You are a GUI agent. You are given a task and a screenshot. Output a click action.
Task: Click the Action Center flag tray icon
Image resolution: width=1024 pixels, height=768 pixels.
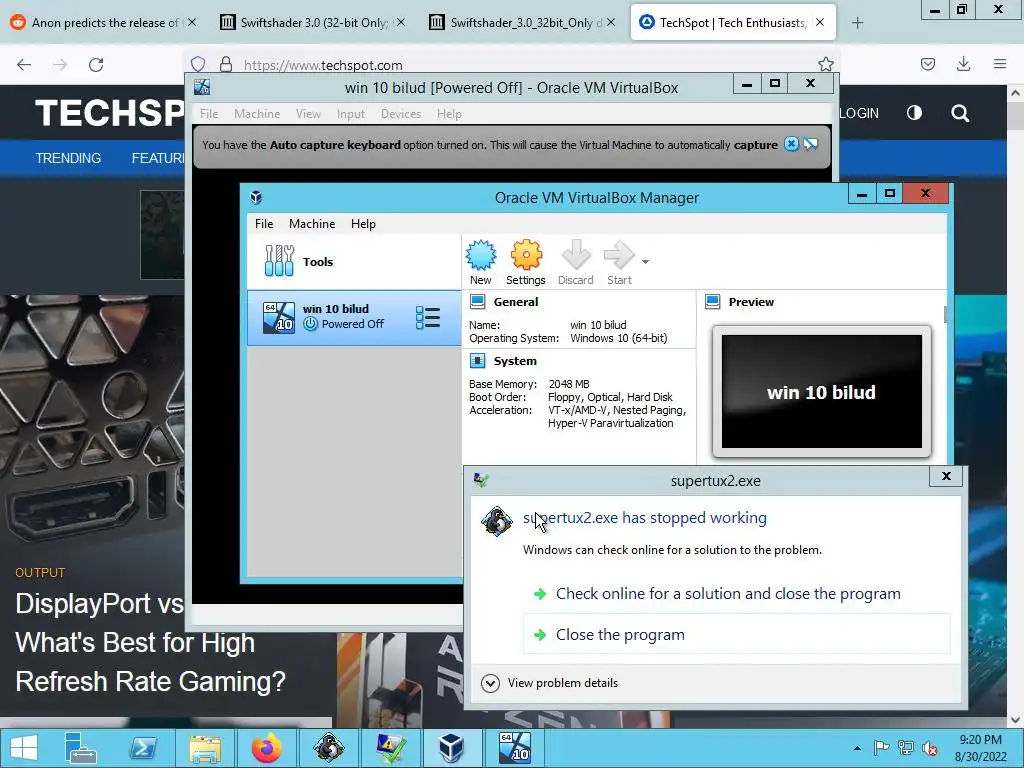(x=881, y=748)
